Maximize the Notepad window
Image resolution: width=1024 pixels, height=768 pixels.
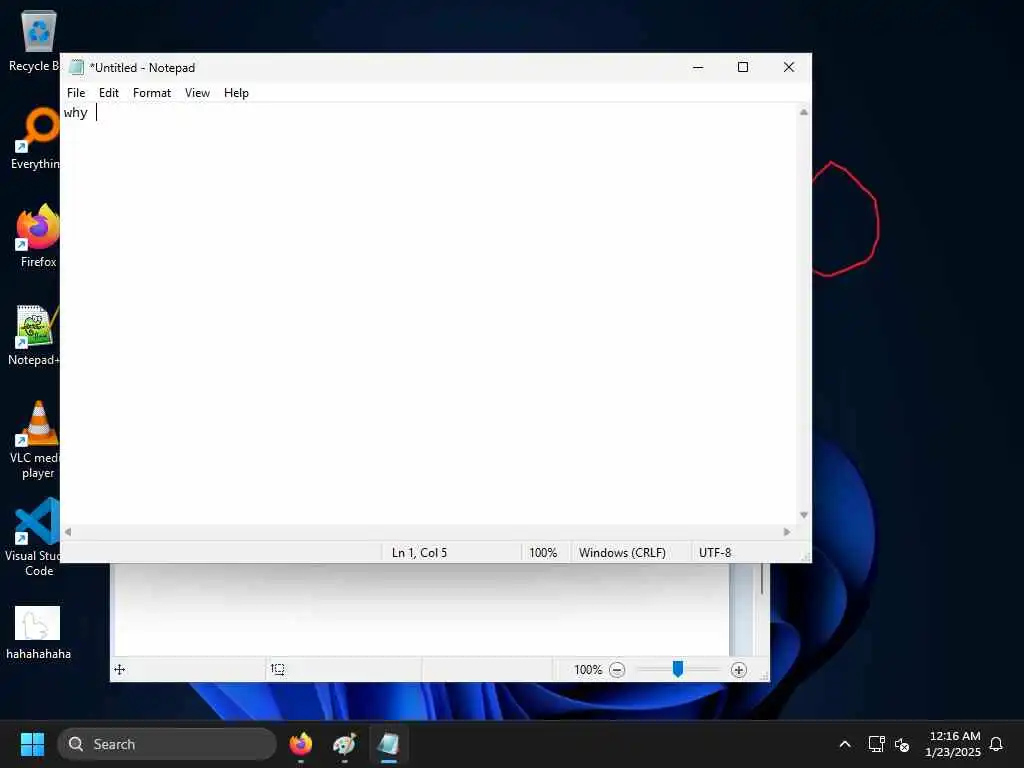743,67
